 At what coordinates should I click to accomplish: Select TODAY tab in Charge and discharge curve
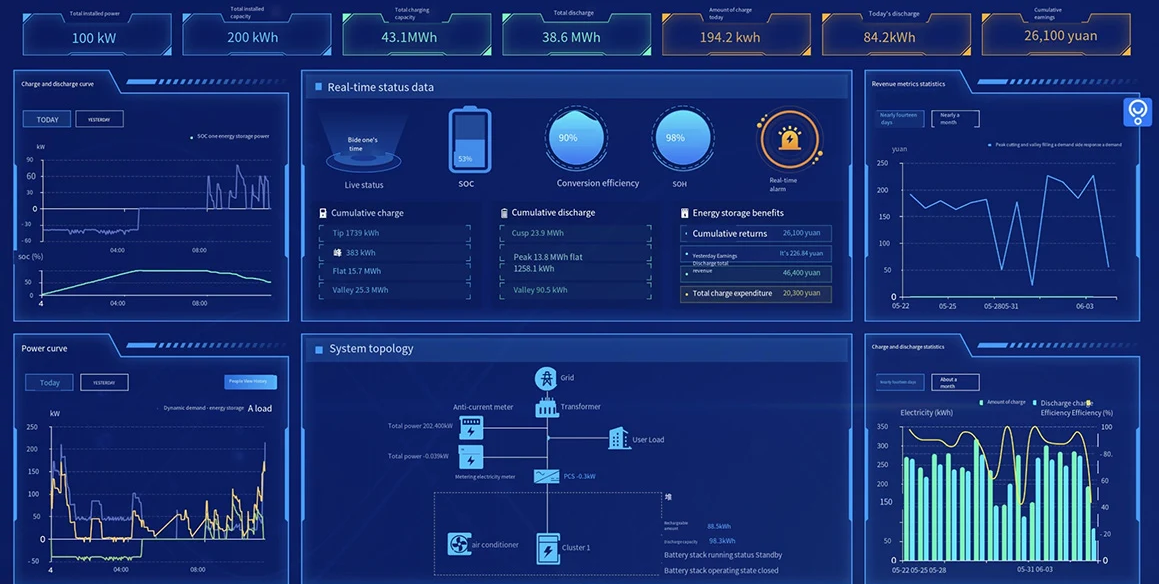point(47,119)
